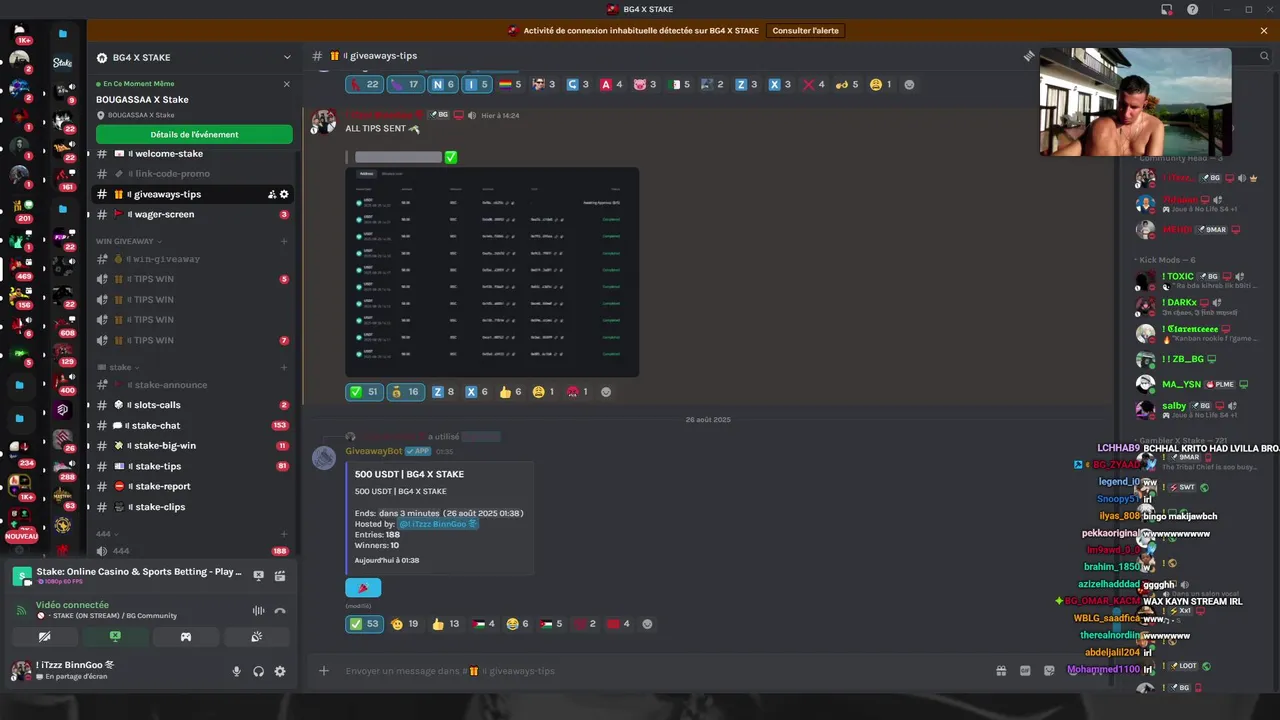
Task: Enter the giveaway with the party popper button
Action: (x=363, y=588)
